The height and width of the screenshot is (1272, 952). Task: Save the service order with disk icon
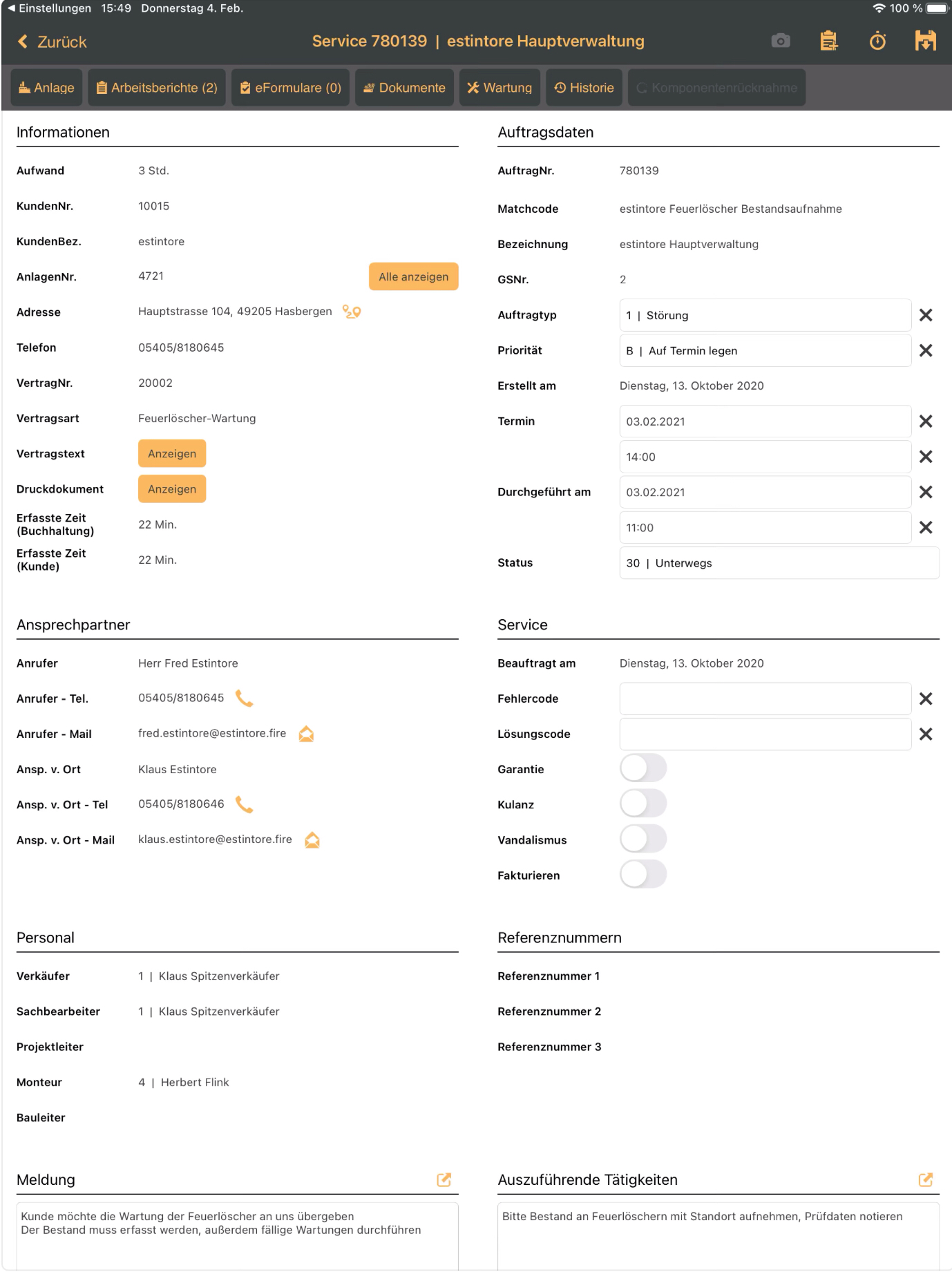pos(925,41)
